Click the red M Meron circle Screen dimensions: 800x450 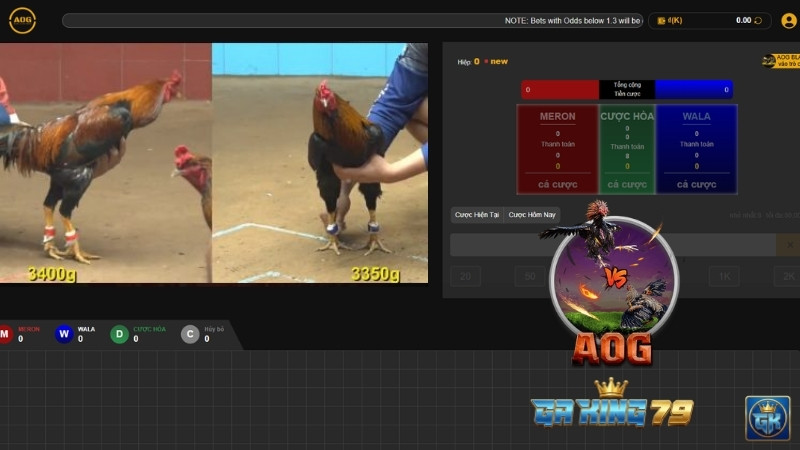(x=5, y=334)
